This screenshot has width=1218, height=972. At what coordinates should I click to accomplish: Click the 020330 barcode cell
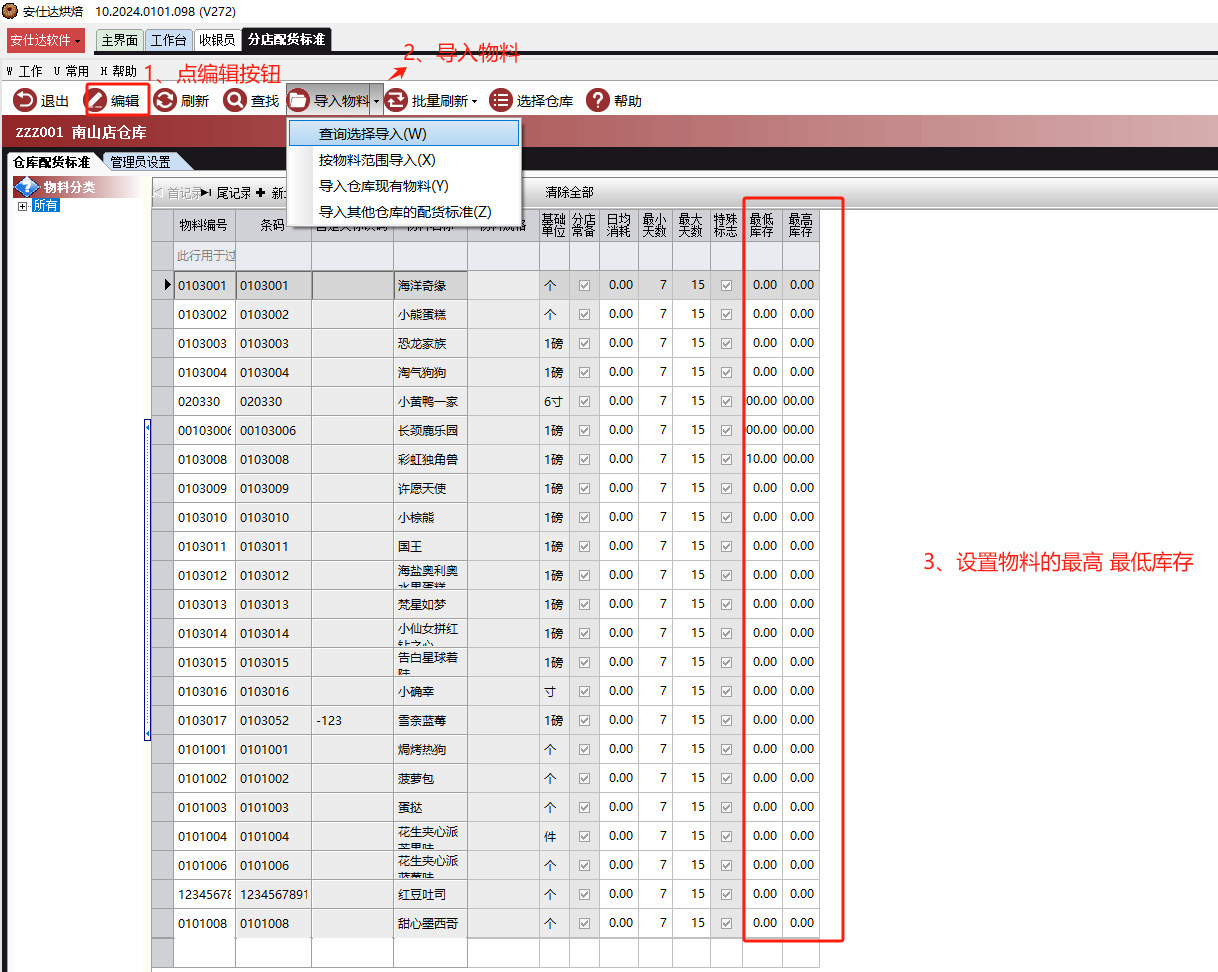point(274,401)
